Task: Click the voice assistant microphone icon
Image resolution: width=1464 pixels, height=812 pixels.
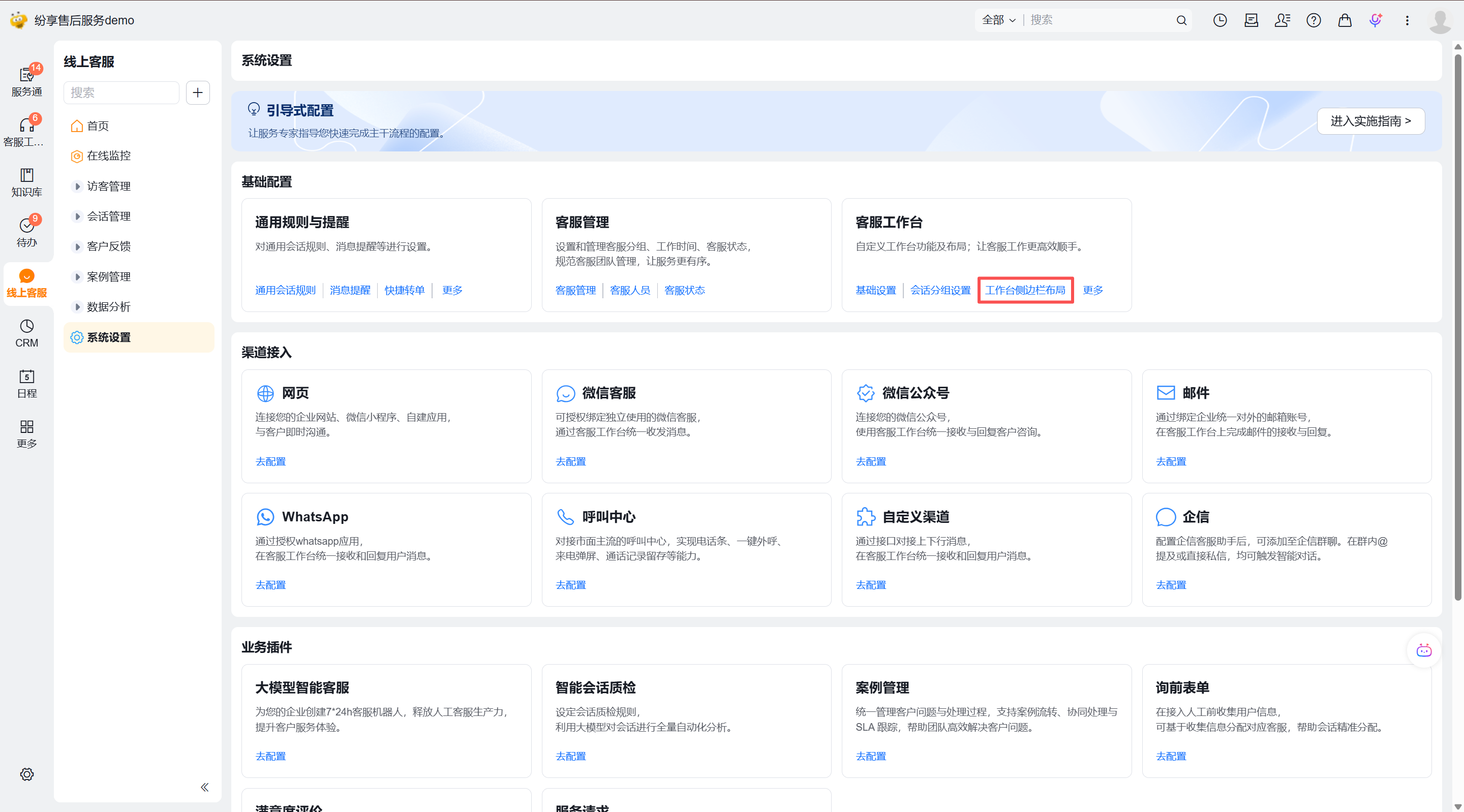Action: click(1376, 20)
